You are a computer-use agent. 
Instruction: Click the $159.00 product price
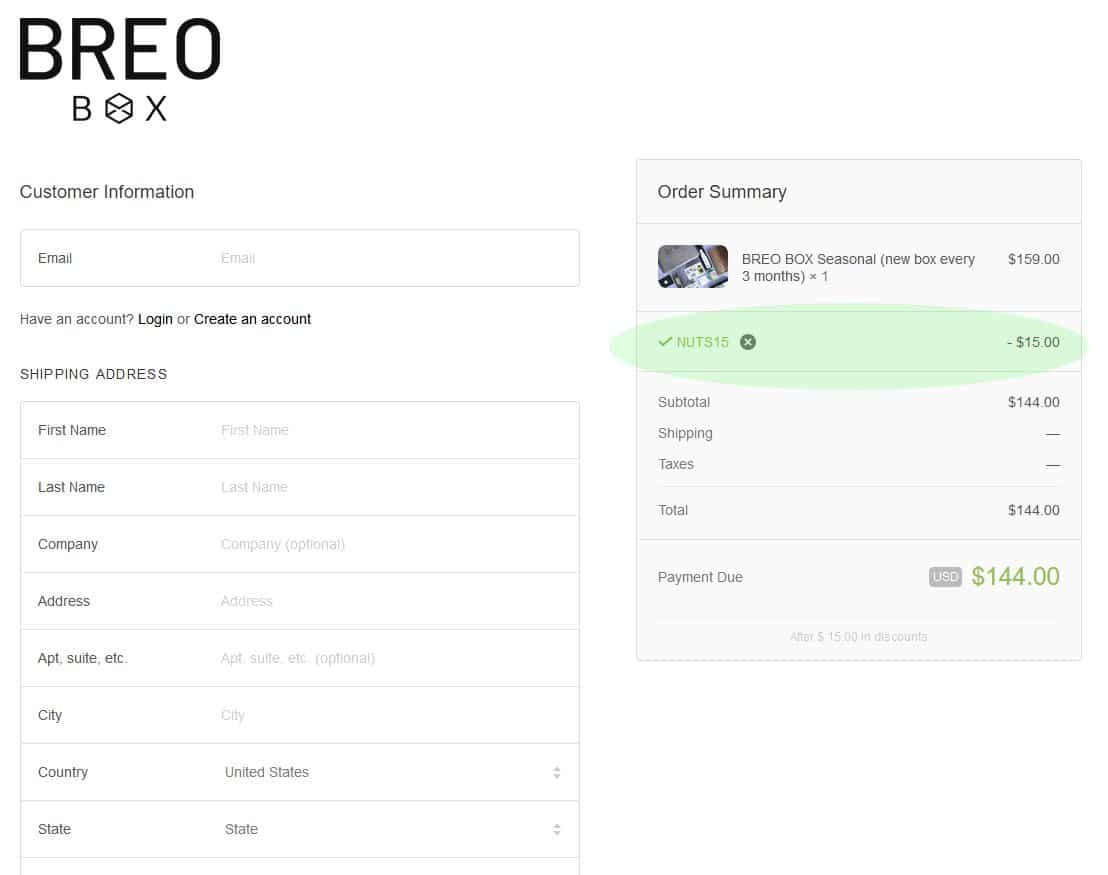point(1034,259)
